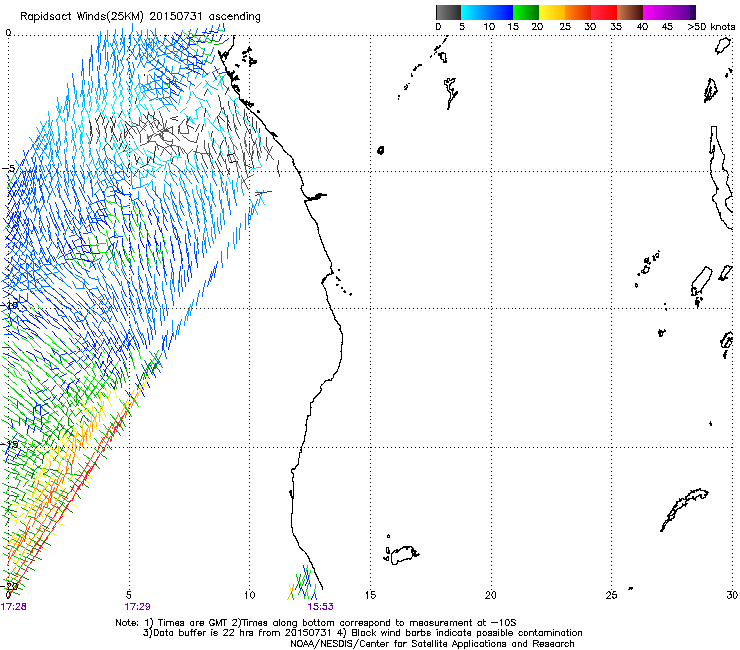Click the '>50 knots' legend label
740x650 pixels.
pos(711,27)
